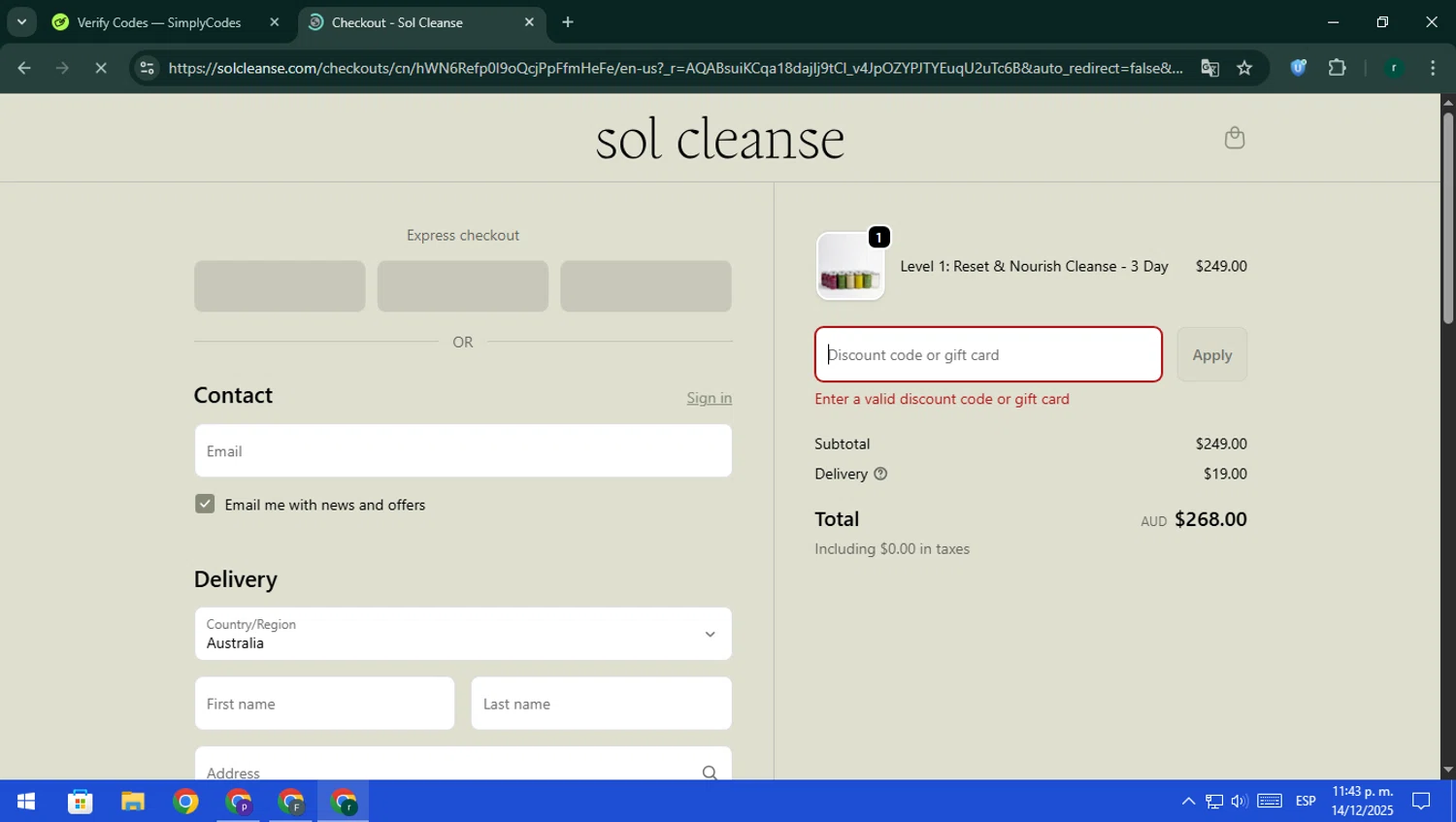This screenshot has width=1456, height=822.
Task: Click the scrollbar down arrow
Action: pyautogui.click(x=1448, y=771)
